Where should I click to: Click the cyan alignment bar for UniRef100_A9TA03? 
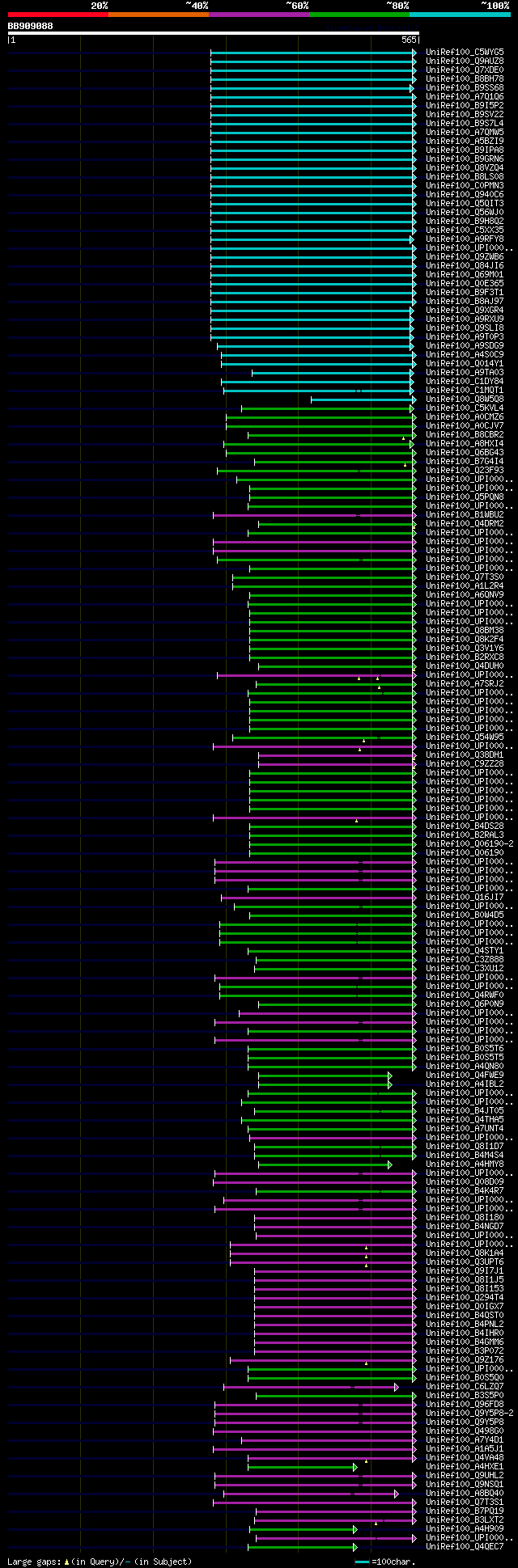(x=333, y=373)
